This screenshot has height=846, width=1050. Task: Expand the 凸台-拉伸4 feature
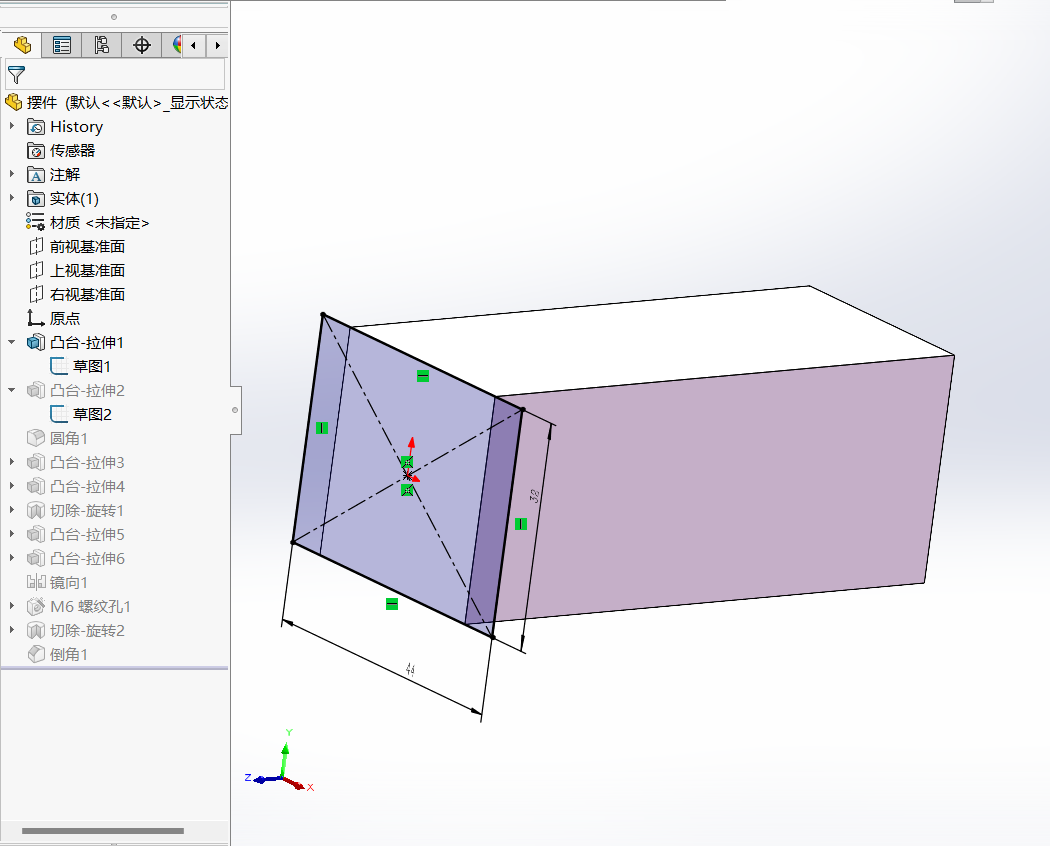11,486
